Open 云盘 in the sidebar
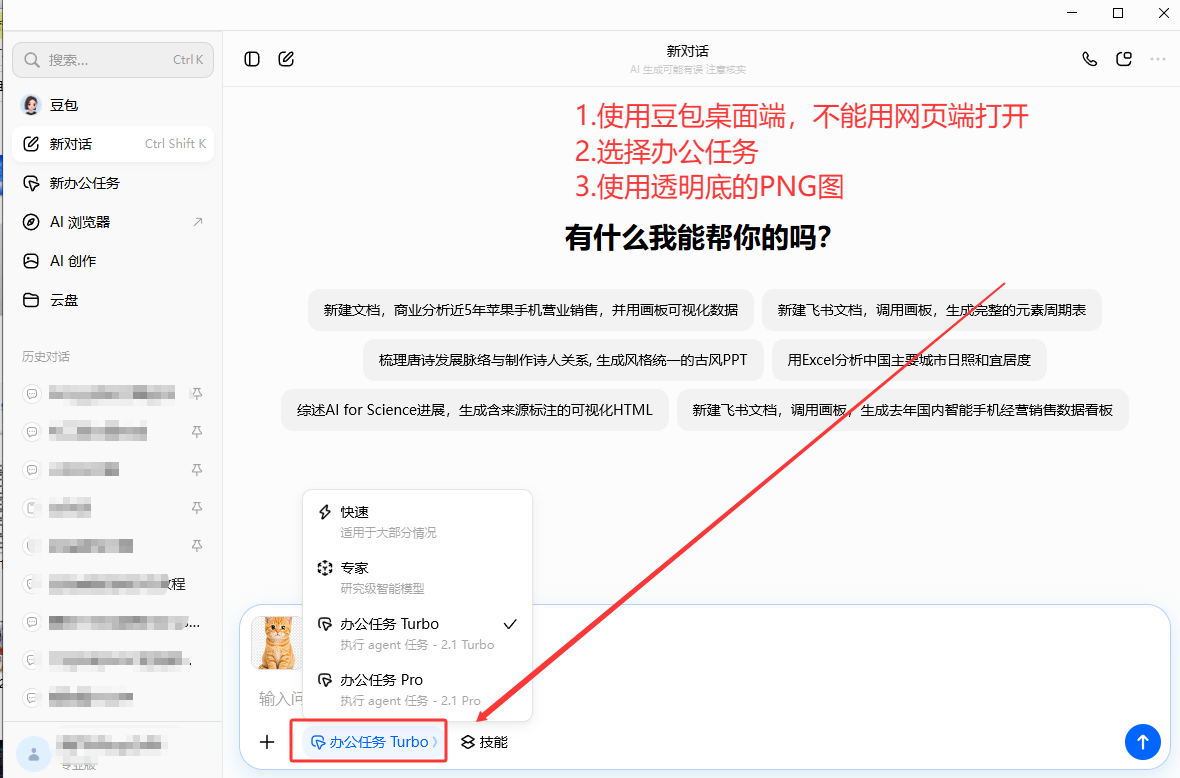The width and height of the screenshot is (1180, 778). 113,300
